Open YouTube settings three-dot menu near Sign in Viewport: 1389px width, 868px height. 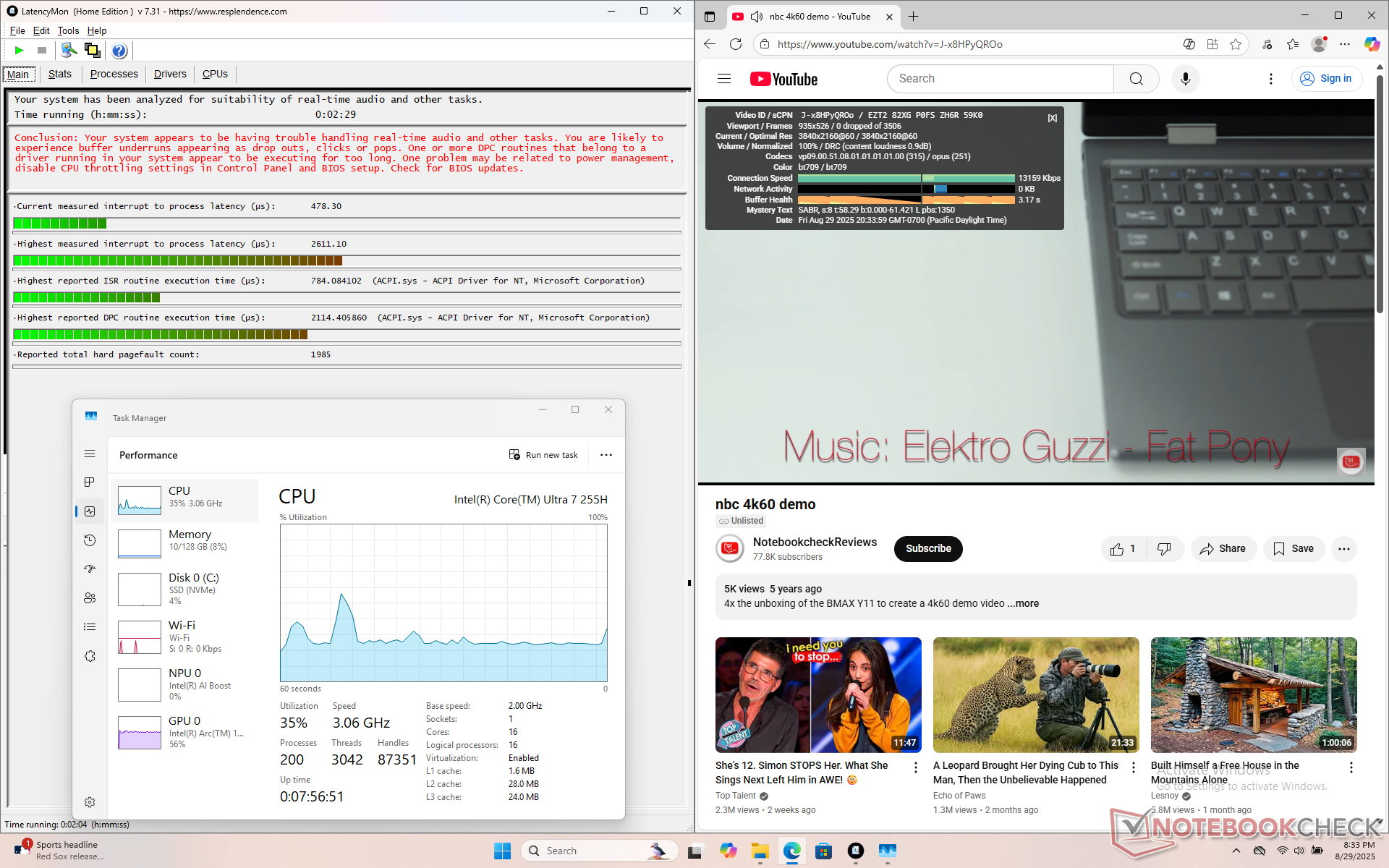tap(1271, 79)
